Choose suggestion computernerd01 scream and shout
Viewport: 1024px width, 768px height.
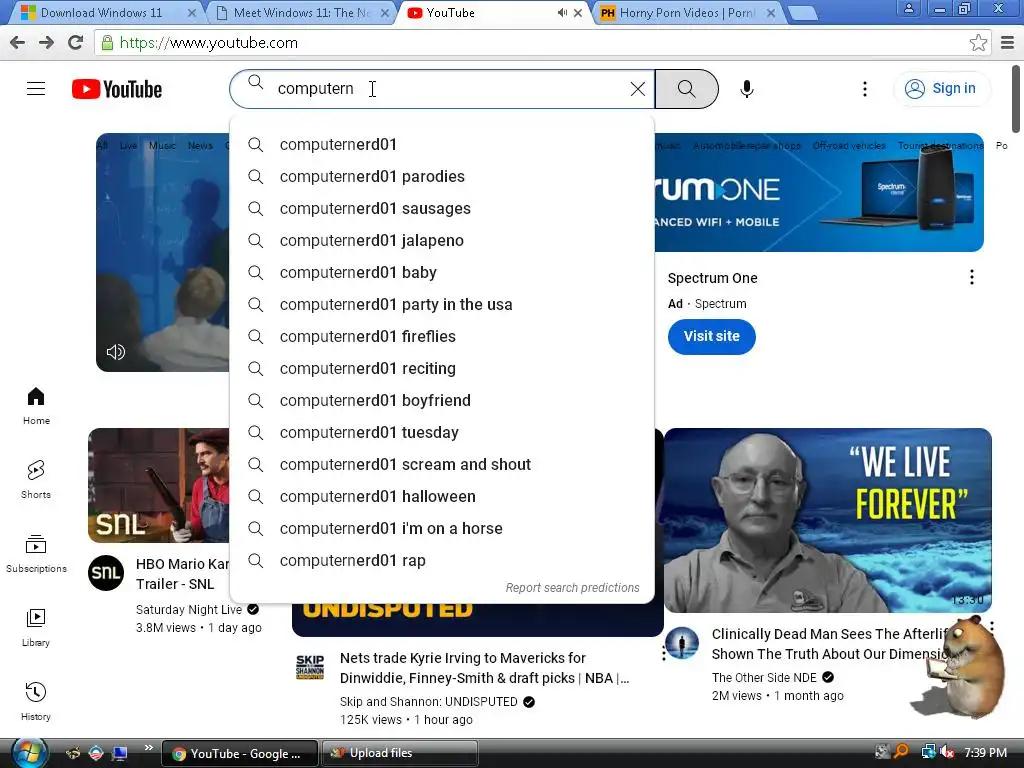tap(442, 464)
